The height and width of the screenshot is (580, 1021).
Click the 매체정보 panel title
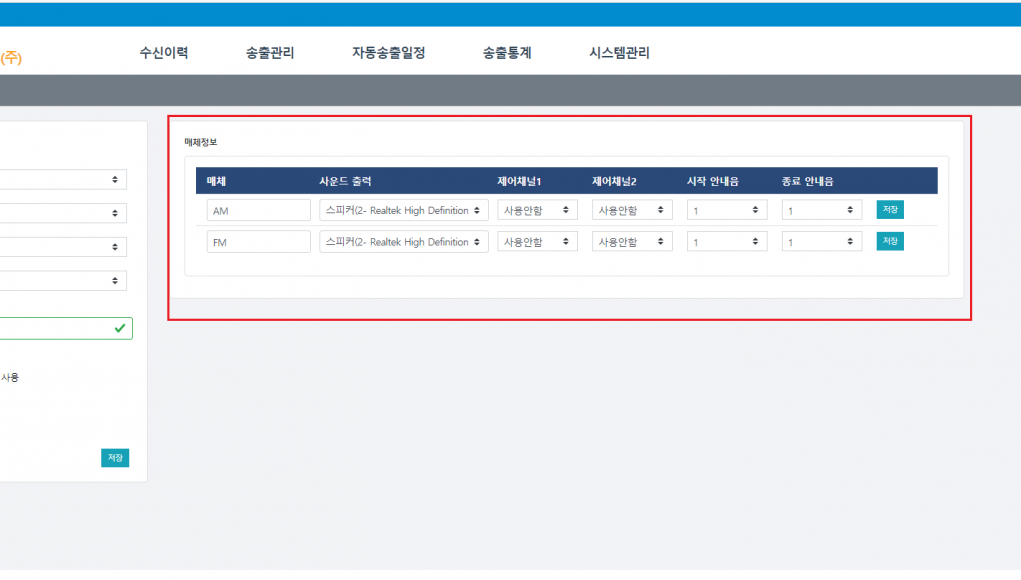(201, 142)
